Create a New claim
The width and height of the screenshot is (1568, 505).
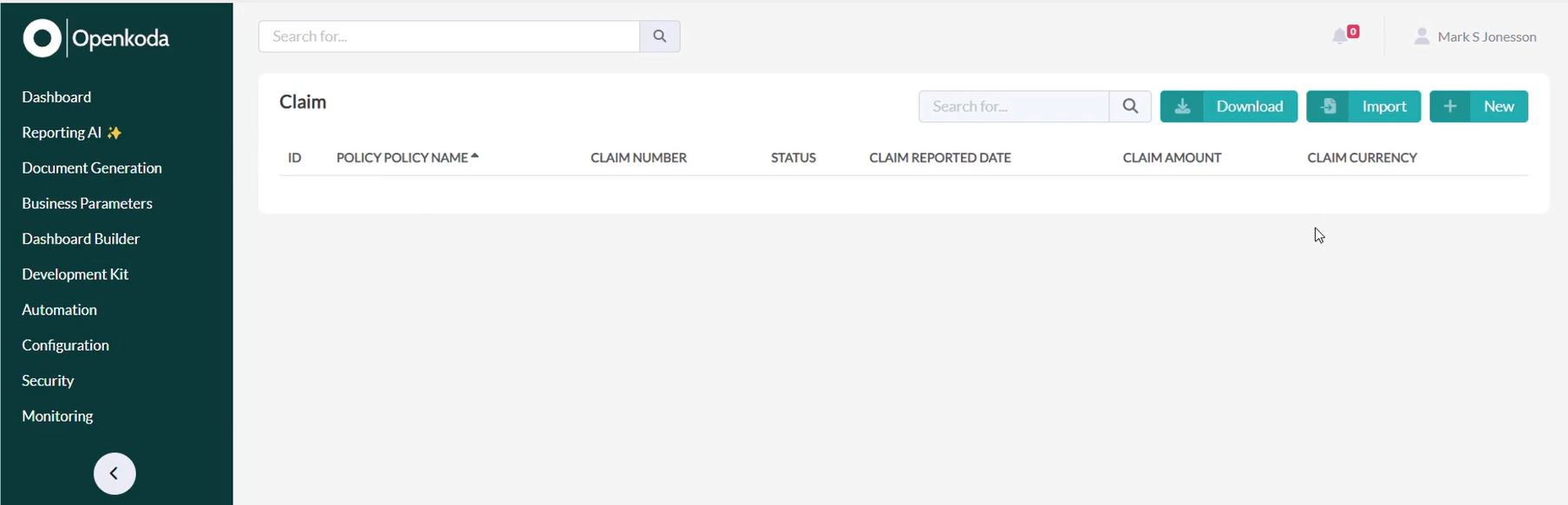click(x=1479, y=106)
